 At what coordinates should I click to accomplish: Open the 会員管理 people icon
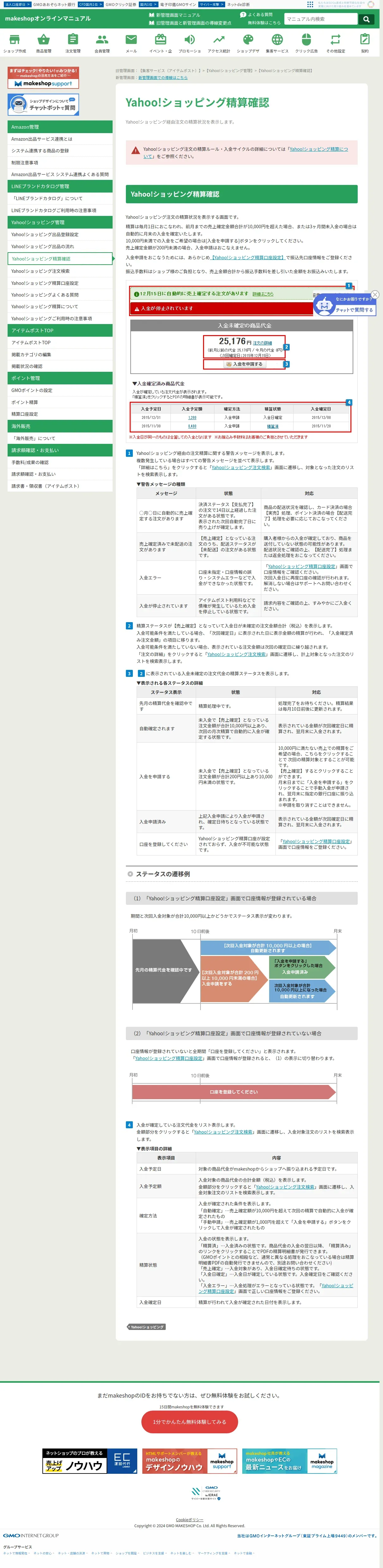[x=102, y=43]
